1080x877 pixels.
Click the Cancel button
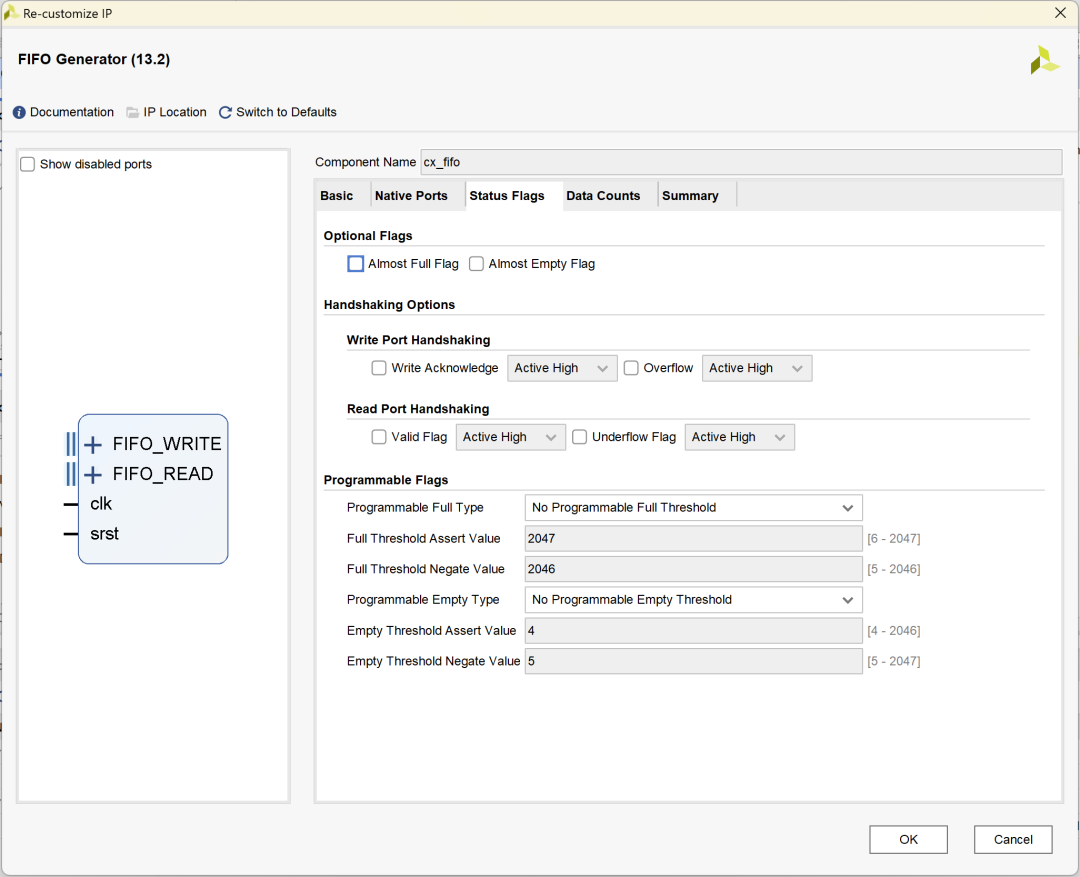point(1013,839)
